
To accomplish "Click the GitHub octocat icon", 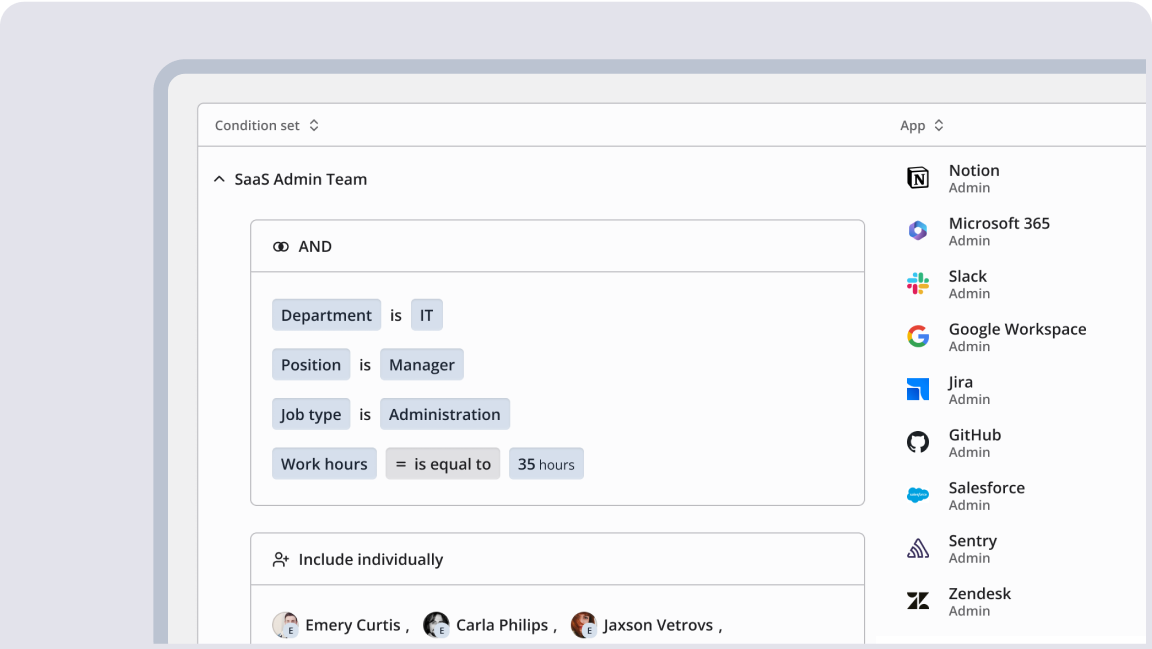I will (x=917, y=442).
